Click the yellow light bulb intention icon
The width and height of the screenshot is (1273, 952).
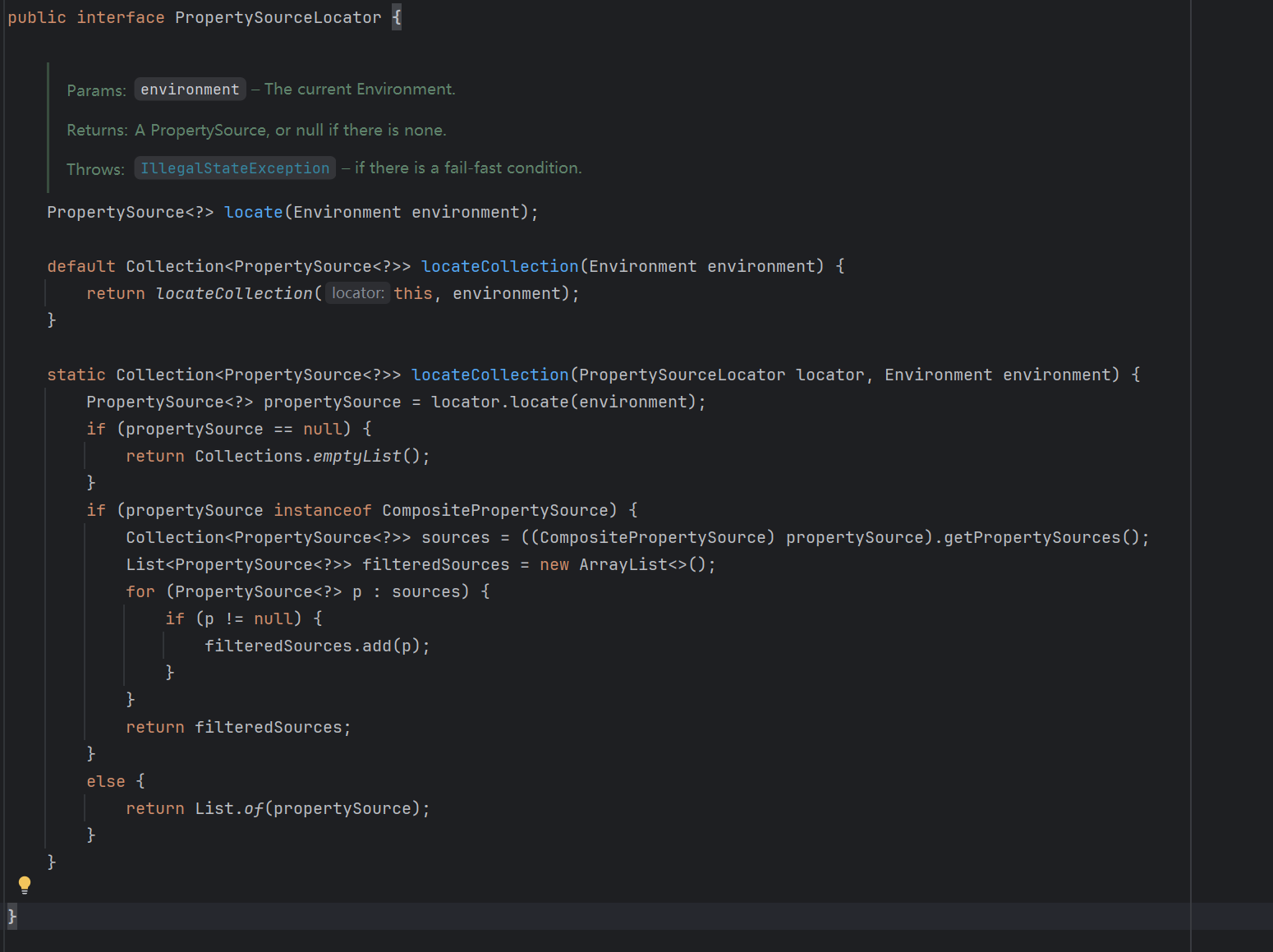(x=25, y=885)
